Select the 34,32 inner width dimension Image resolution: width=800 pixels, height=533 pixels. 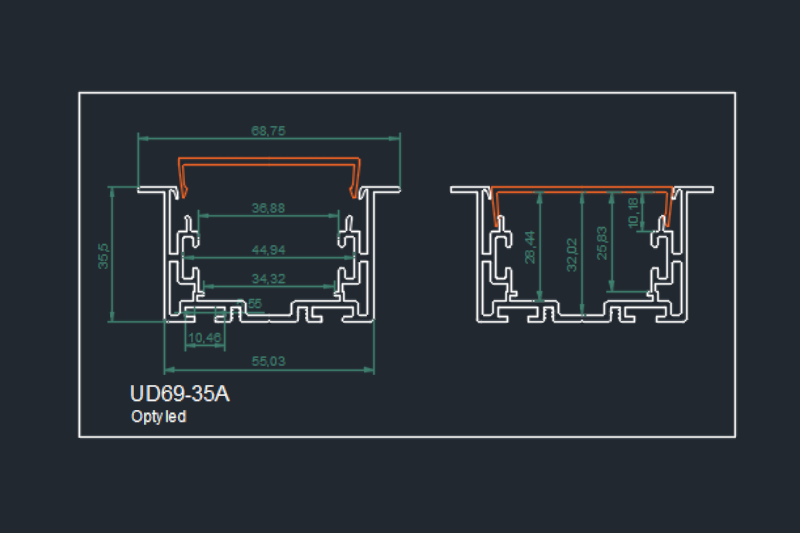coord(268,277)
